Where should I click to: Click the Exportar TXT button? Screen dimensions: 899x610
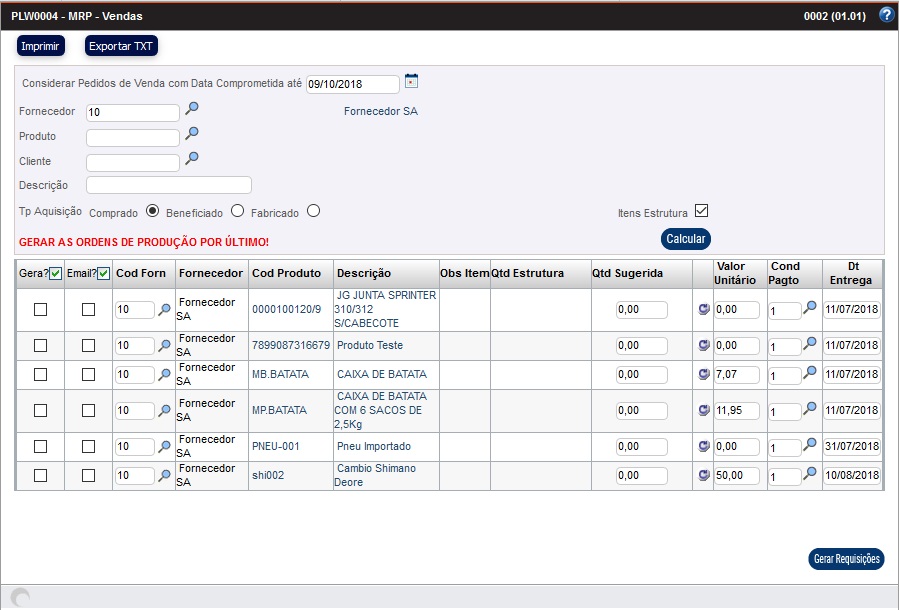pyautogui.click(x=121, y=46)
